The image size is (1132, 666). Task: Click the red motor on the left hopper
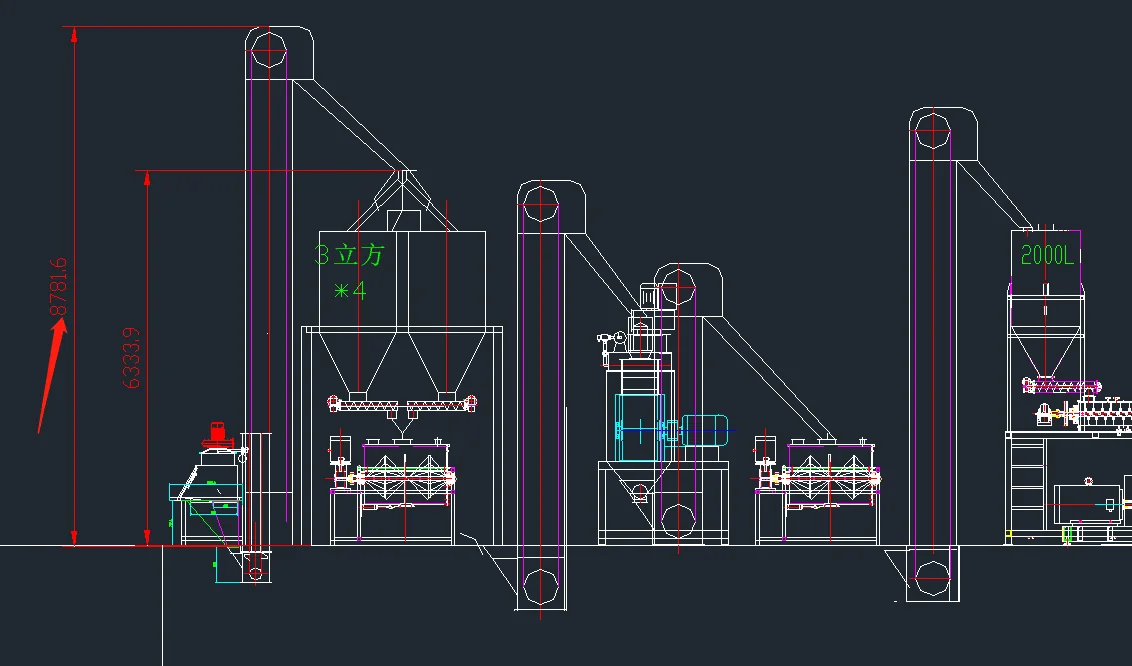click(x=215, y=434)
